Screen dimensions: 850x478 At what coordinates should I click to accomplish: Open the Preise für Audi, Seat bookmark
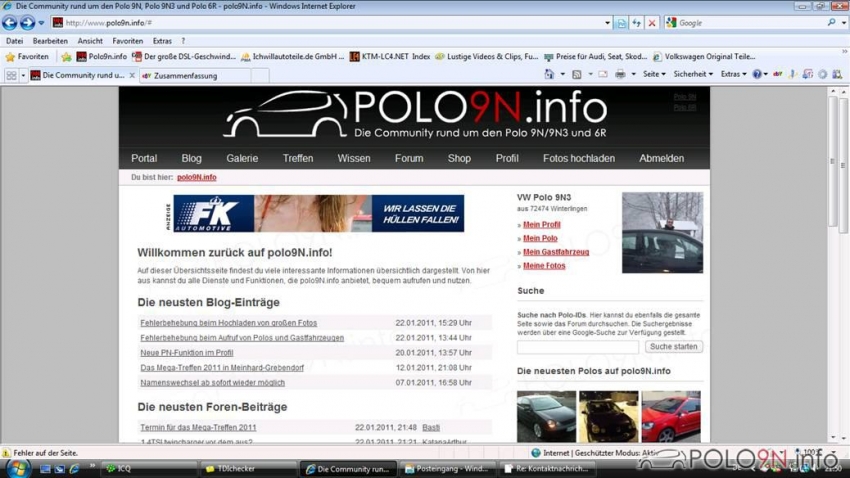click(596, 56)
